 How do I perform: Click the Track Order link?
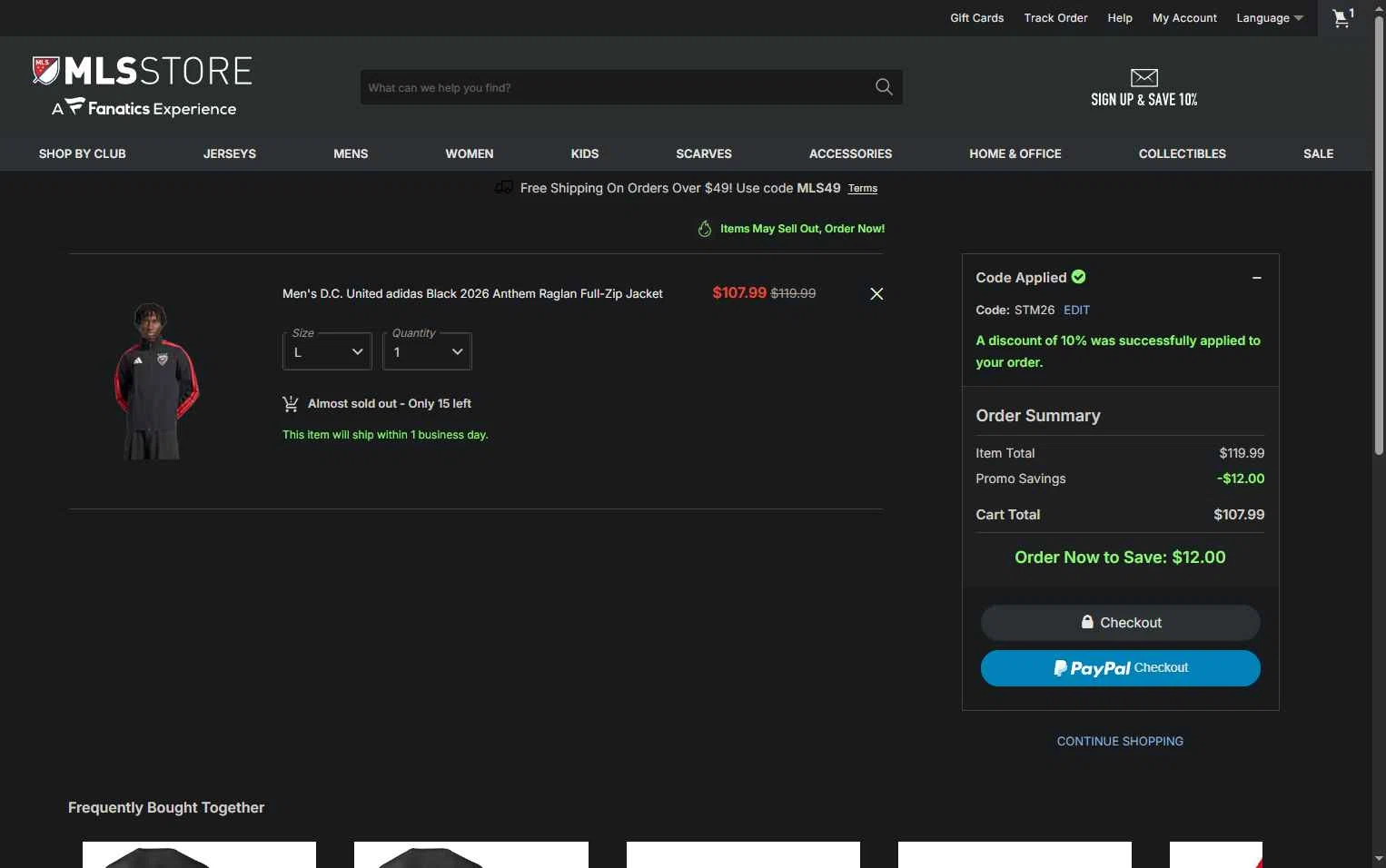[x=1055, y=18]
